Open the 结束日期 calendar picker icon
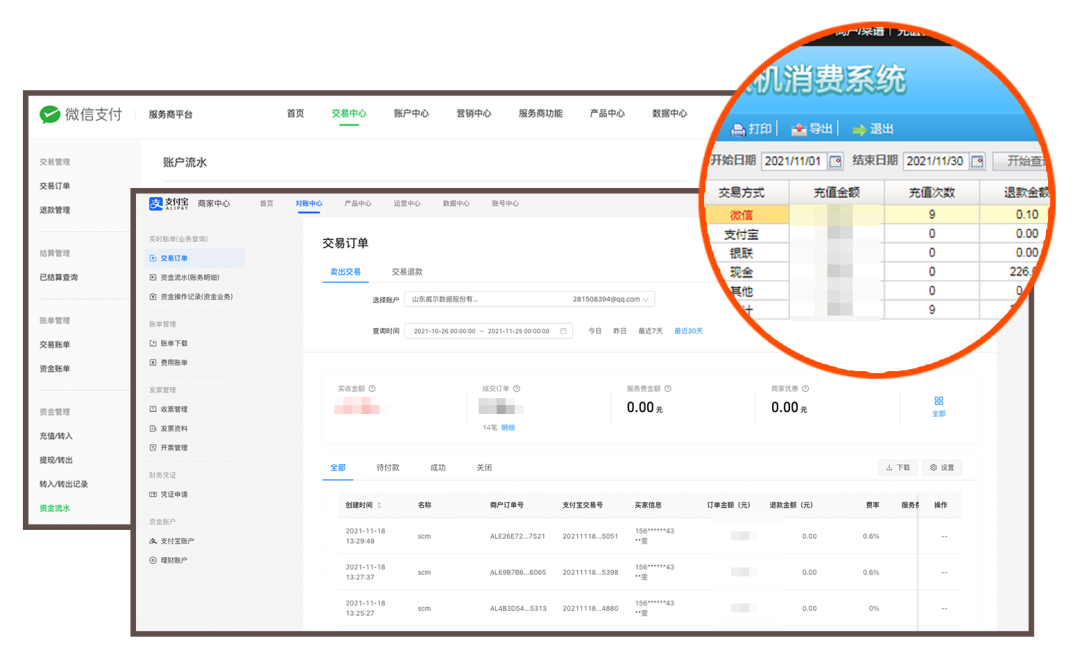1080x661 pixels. pyautogui.click(x=977, y=162)
